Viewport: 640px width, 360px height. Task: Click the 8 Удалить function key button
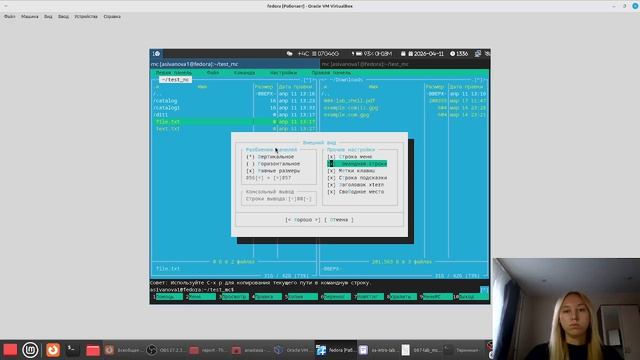click(401, 297)
